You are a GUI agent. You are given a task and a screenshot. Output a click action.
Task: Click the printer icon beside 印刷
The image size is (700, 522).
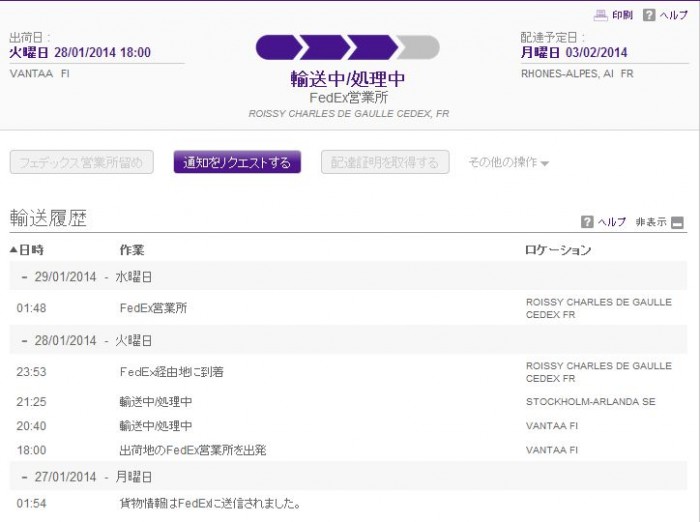(600, 15)
